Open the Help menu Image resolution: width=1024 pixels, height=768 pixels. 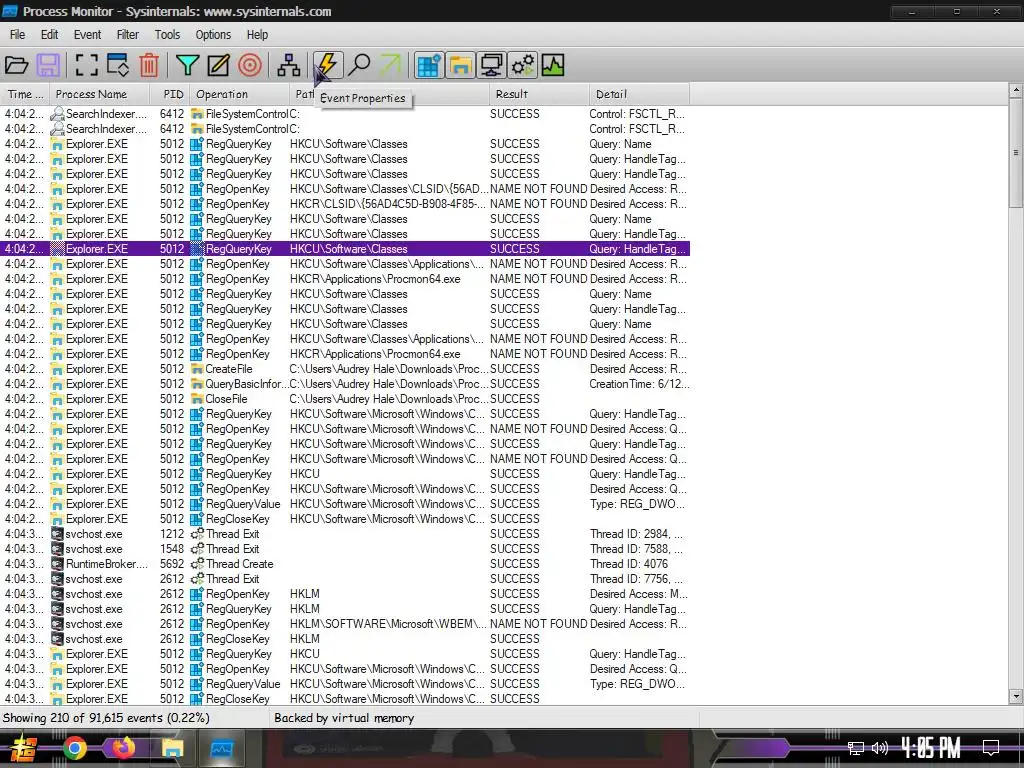257,35
